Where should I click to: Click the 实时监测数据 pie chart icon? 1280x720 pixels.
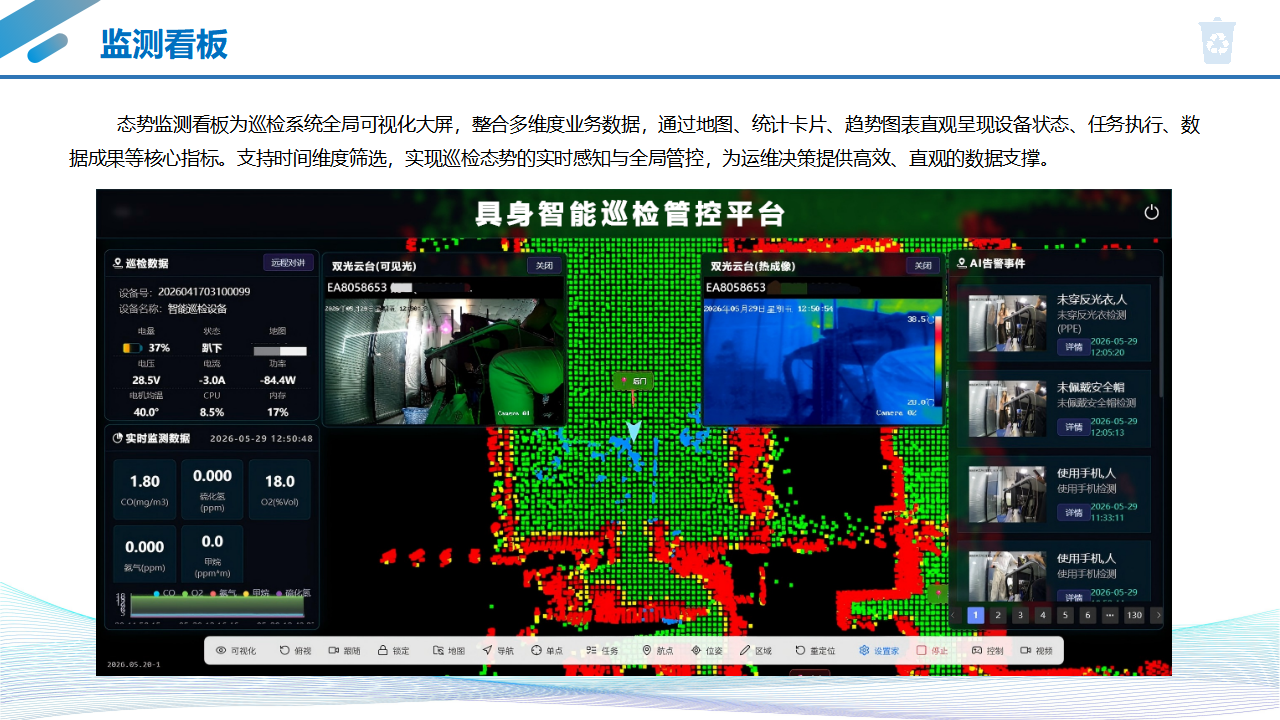[x=117, y=438]
